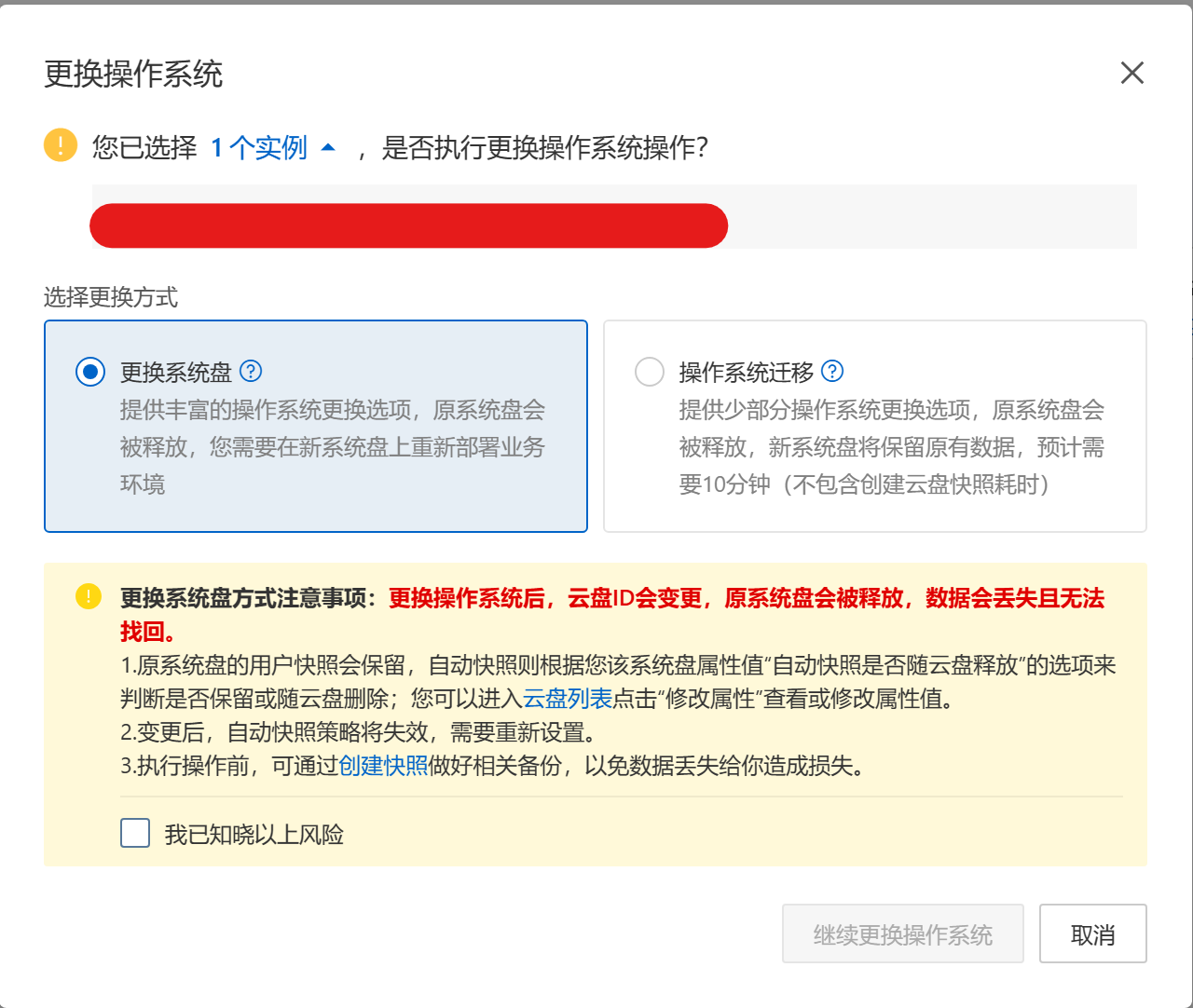1193x1008 pixels.
Task: Collapse list with the blue caret arrow
Action: [328, 147]
